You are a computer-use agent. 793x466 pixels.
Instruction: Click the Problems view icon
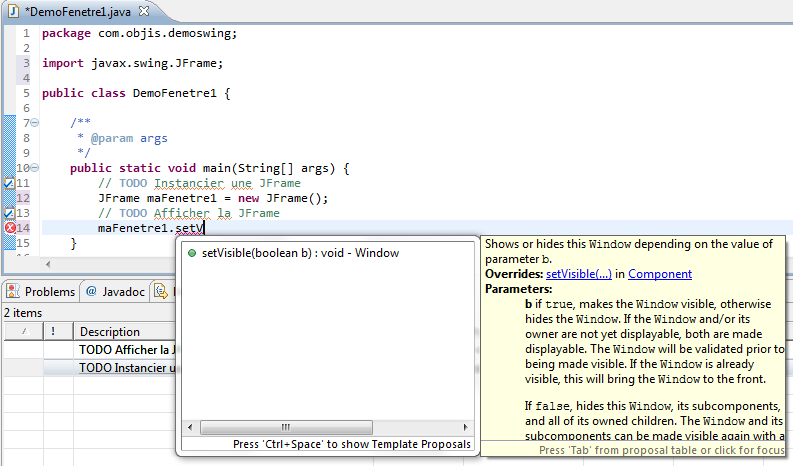point(13,292)
